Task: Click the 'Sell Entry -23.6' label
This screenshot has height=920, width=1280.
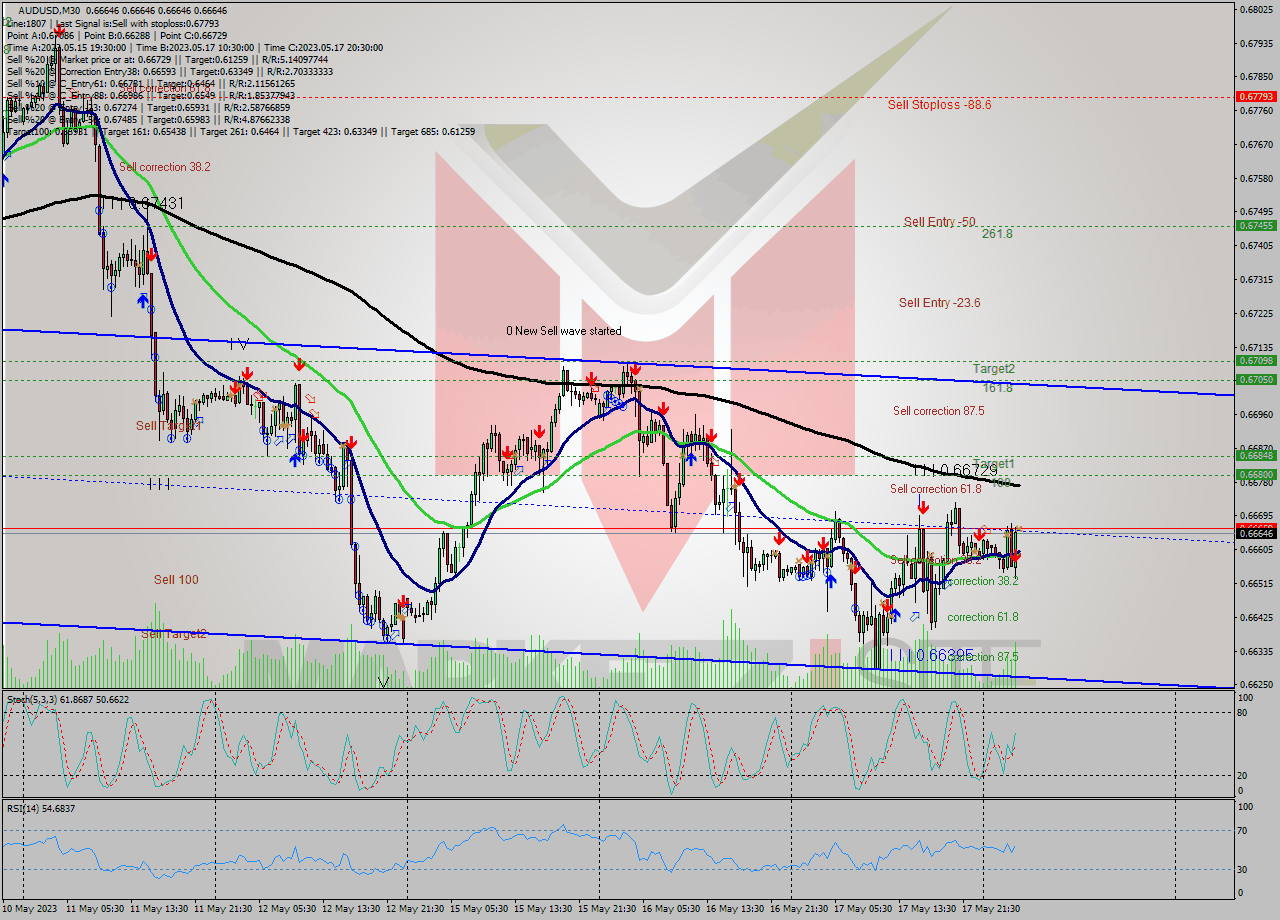Action: (x=939, y=302)
